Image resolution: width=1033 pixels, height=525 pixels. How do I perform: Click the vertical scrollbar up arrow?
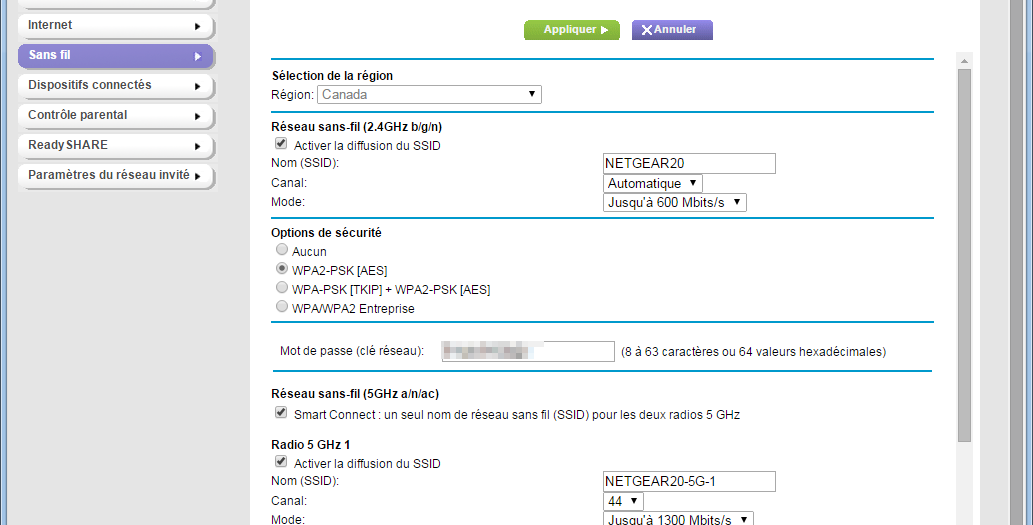[964, 62]
